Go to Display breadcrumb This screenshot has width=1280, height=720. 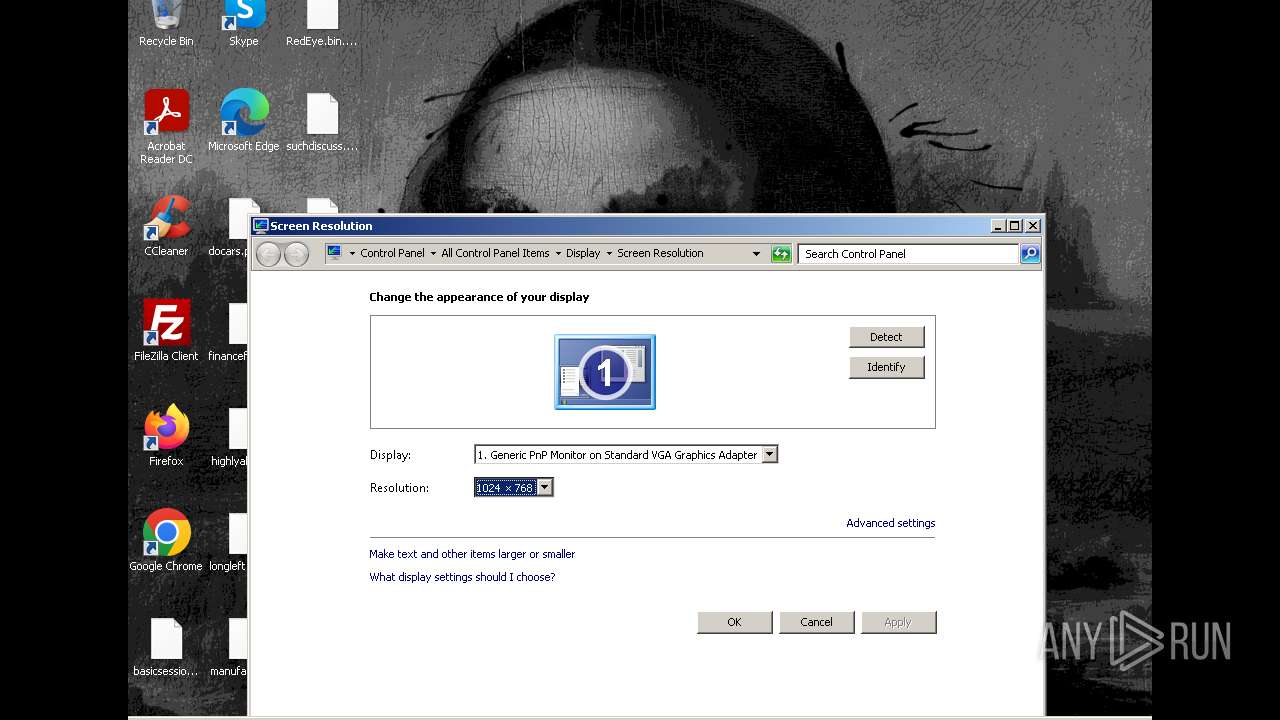(583, 254)
